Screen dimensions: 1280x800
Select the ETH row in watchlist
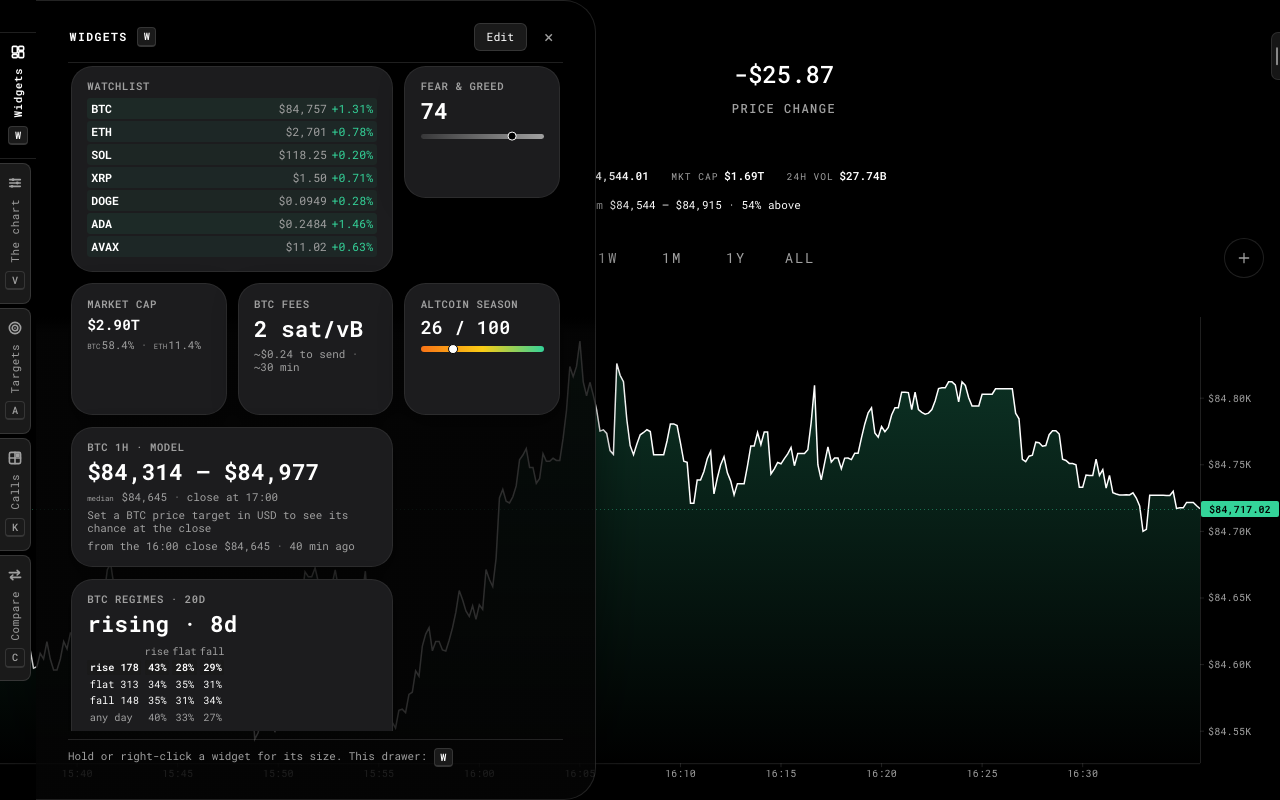(232, 132)
